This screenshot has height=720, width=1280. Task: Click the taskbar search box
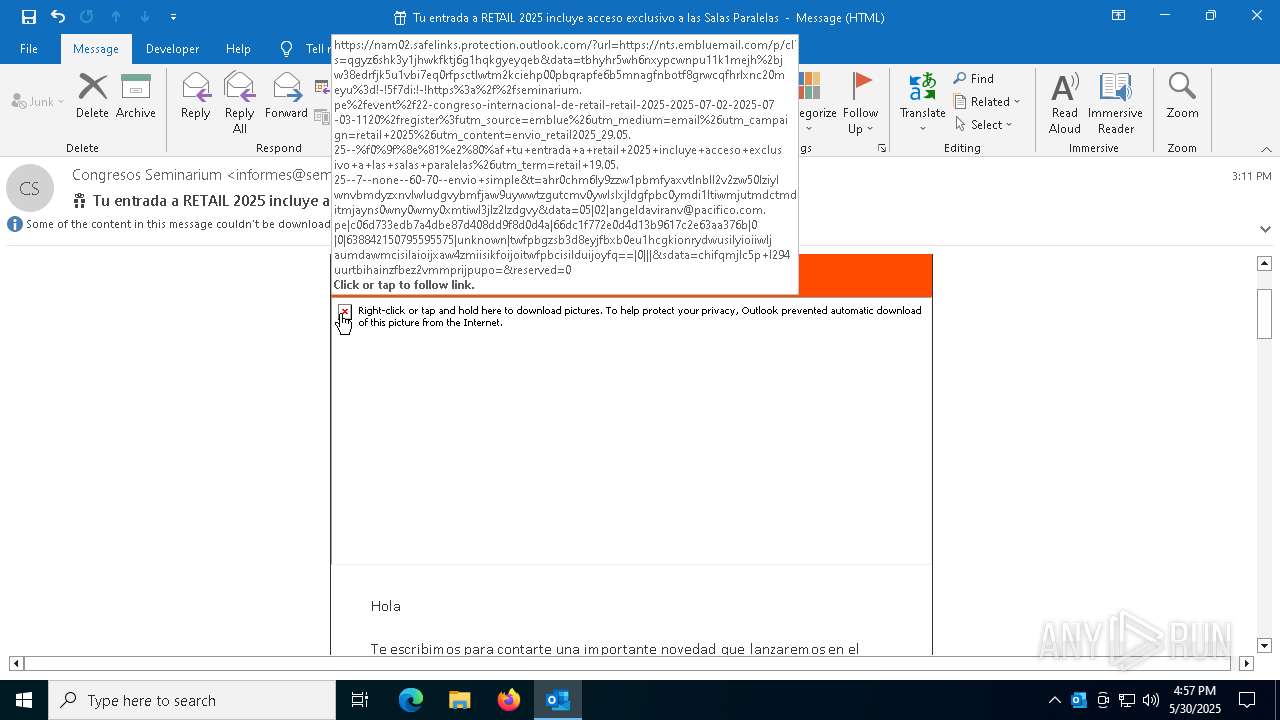click(192, 700)
